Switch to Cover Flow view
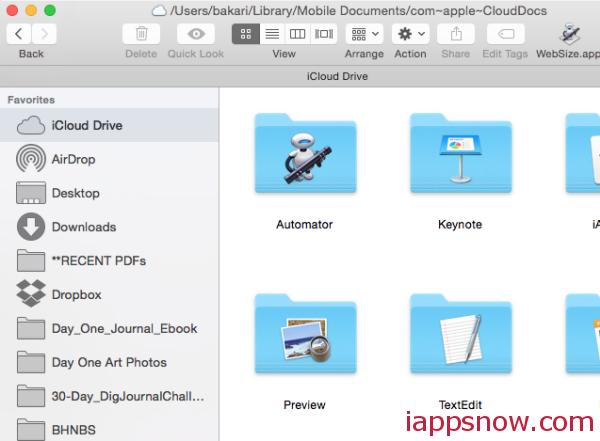Viewport: 600px width, 441px height. (324, 34)
